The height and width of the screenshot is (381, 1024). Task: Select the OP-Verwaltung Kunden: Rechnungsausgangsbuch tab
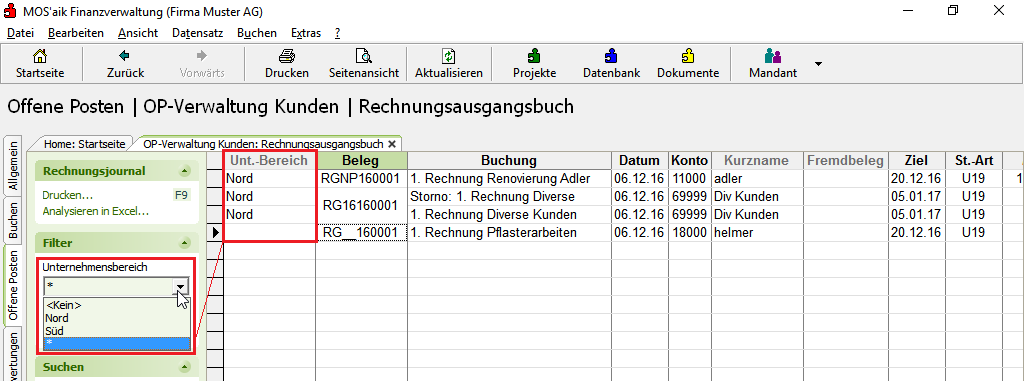coord(263,143)
